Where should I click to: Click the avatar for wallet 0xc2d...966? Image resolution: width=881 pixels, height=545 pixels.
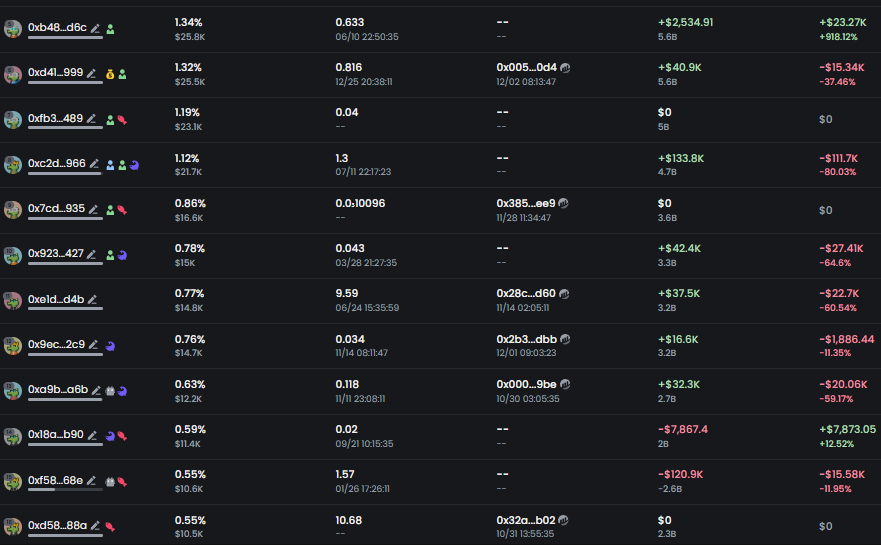coord(13,164)
